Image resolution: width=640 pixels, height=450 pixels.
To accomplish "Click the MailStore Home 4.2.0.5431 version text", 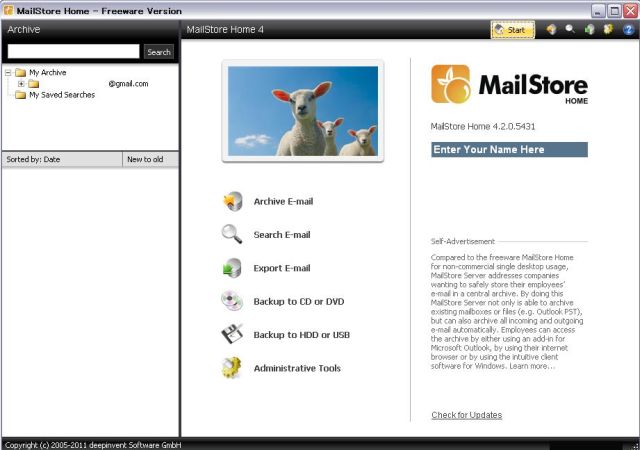I will 483,127.
